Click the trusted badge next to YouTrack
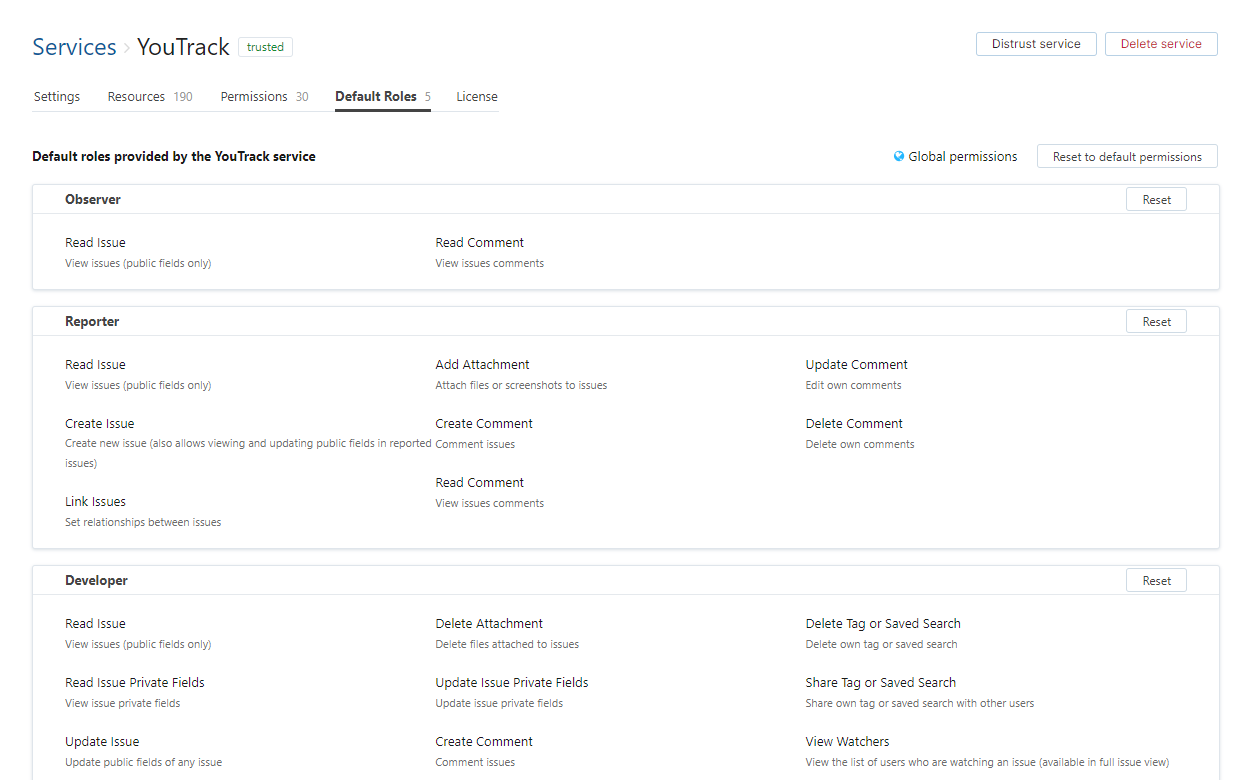 (265, 47)
